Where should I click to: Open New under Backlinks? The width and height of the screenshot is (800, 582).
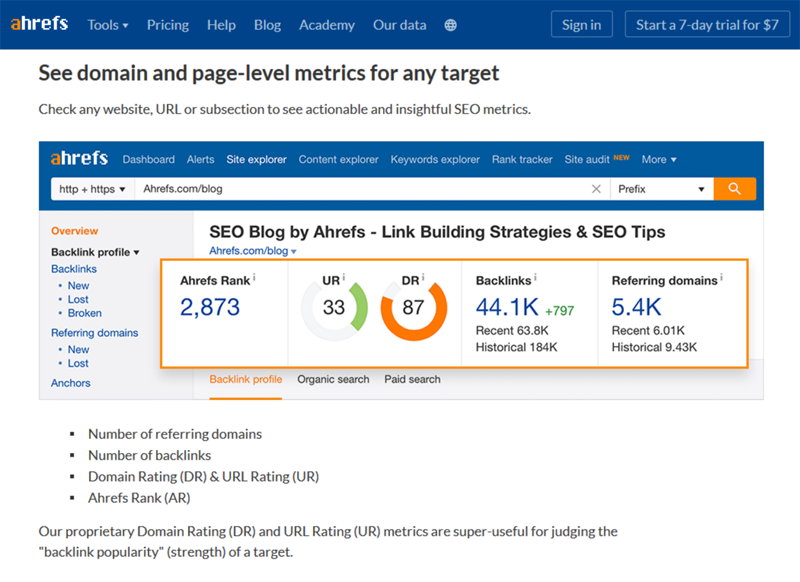pos(79,286)
